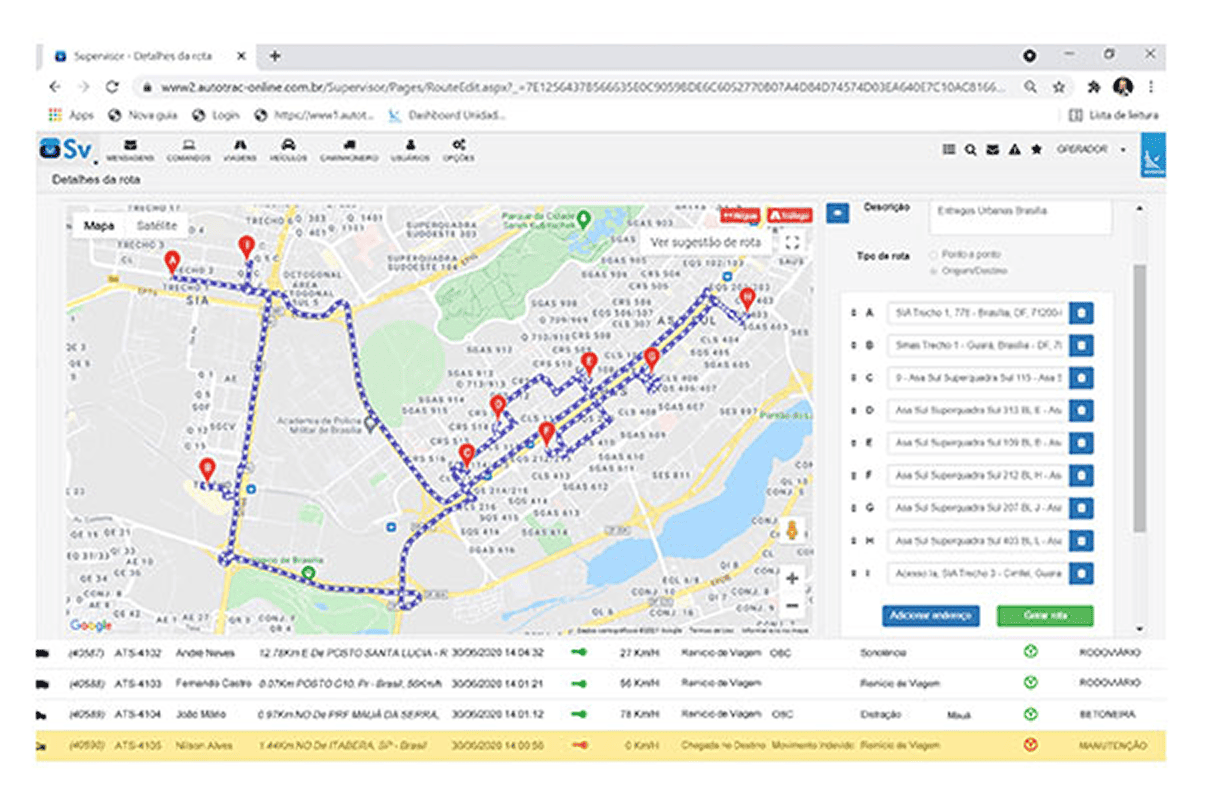
Task: Click the green Gerar rota button
Action: [x=1044, y=616]
